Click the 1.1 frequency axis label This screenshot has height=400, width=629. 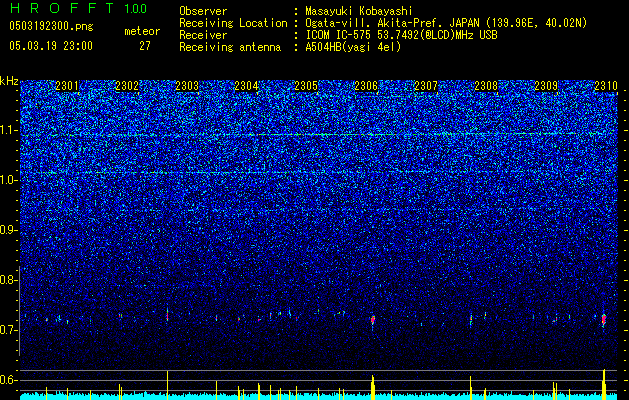click(x=9, y=130)
